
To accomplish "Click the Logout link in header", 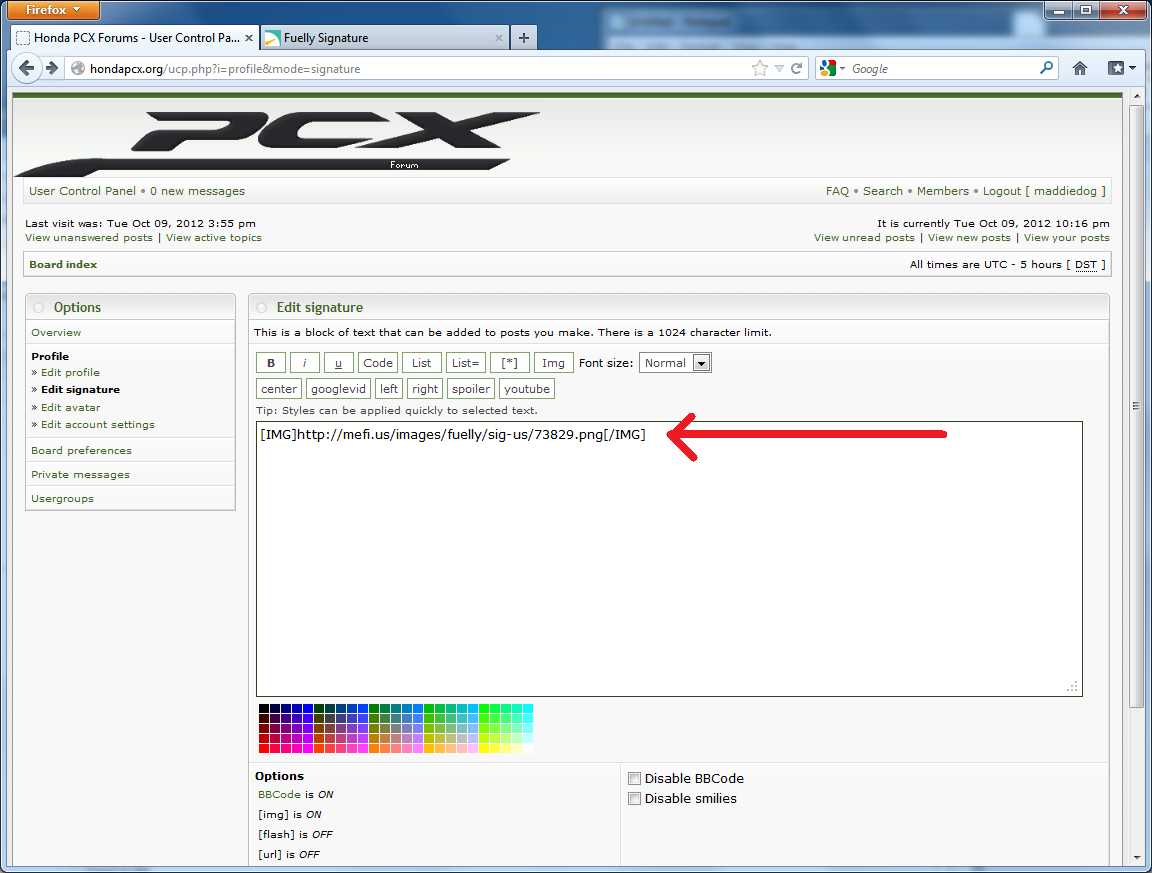I will (1001, 191).
